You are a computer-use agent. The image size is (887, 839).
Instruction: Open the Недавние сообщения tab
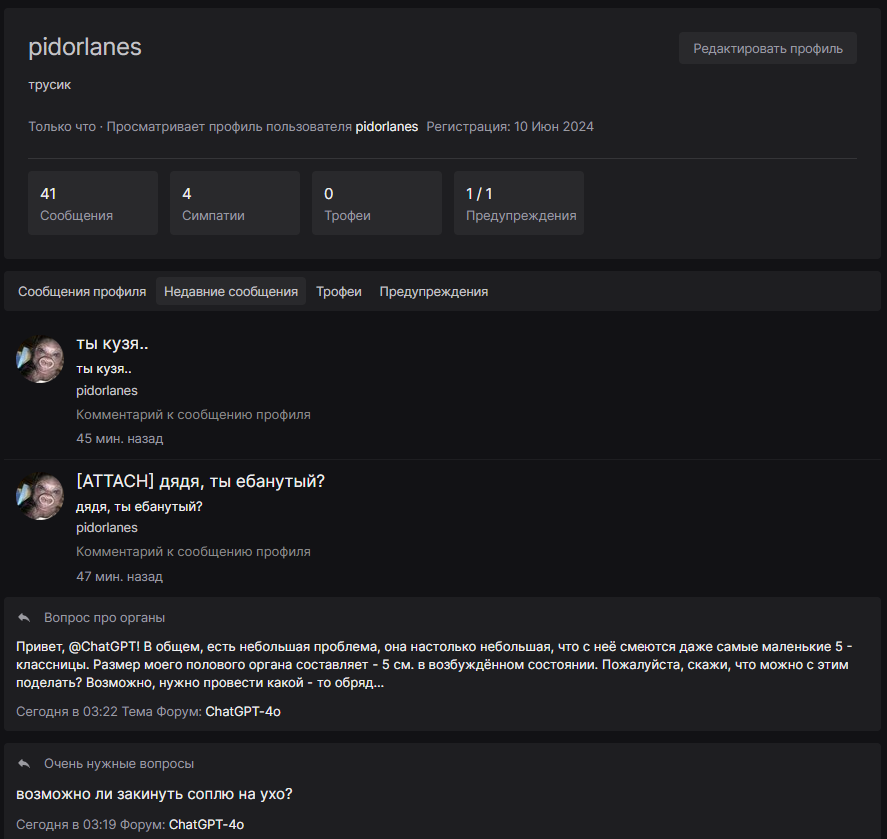click(231, 292)
